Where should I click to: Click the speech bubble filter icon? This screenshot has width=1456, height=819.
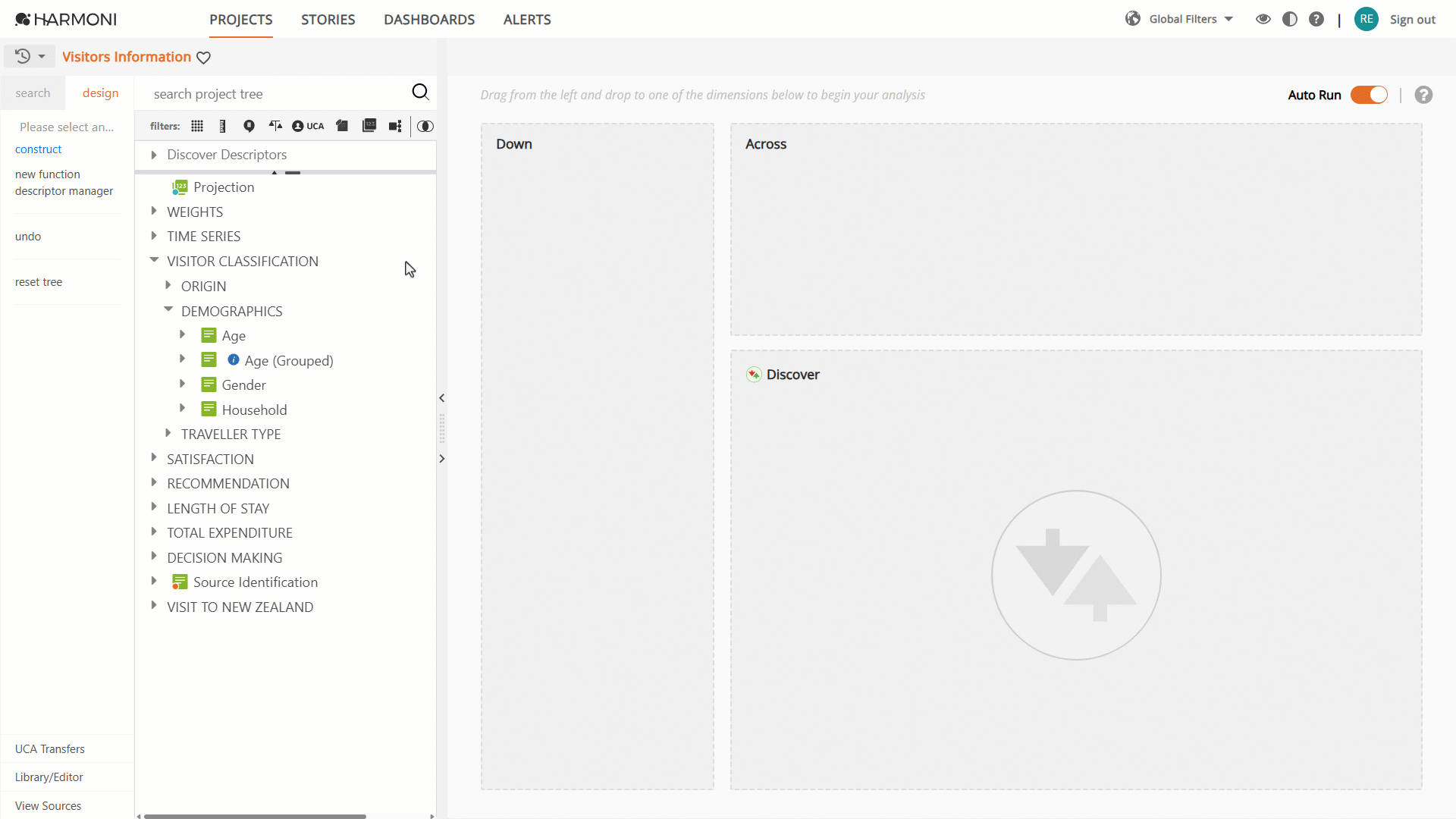point(249,126)
